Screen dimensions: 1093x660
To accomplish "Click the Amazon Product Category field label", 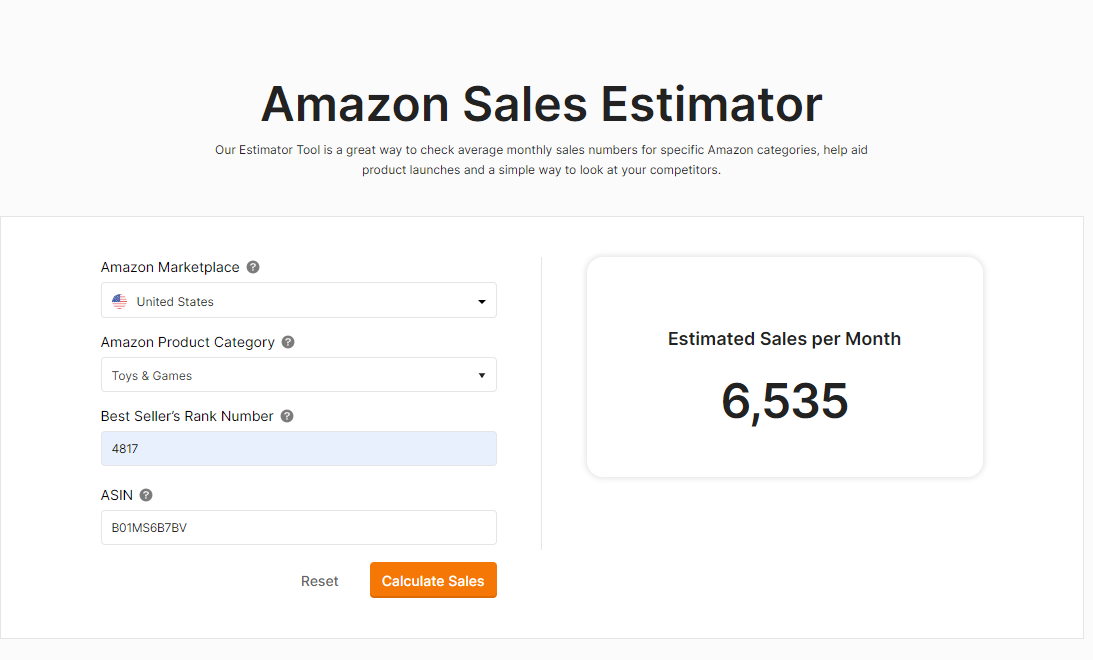I will pos(188,342).
